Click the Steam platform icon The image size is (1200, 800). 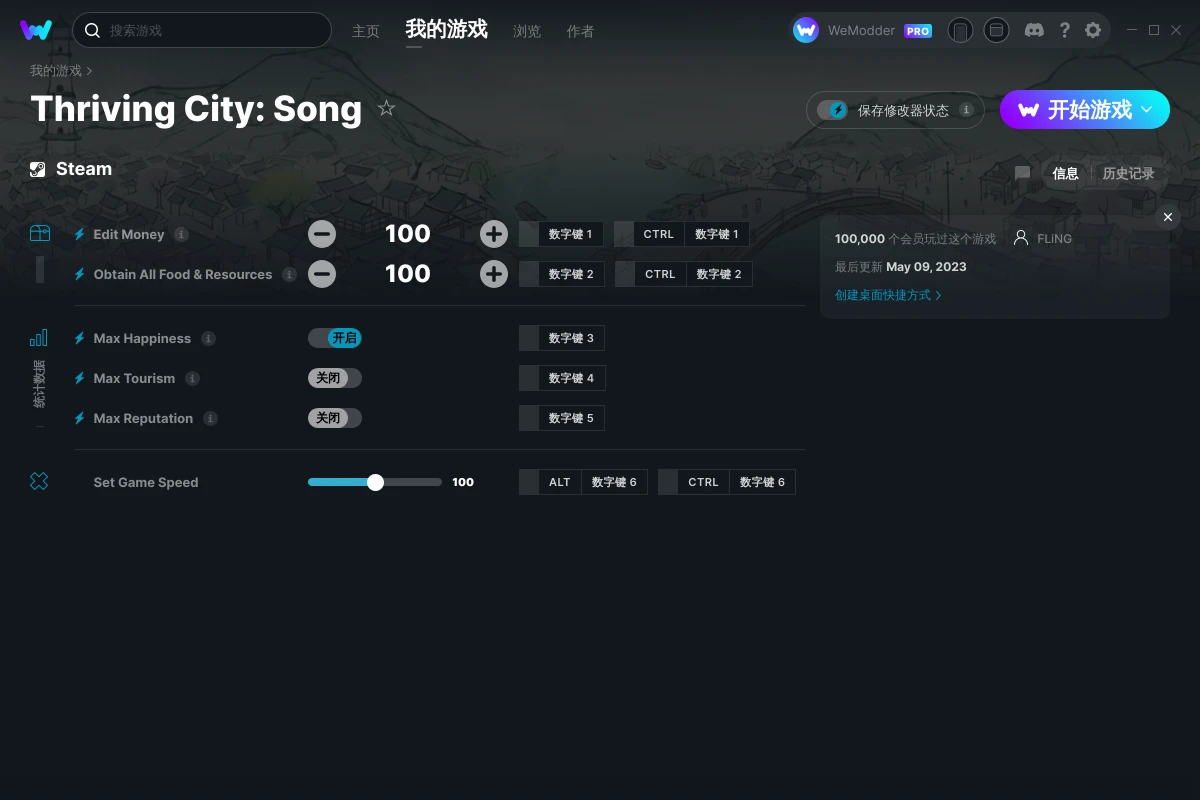tap(38, 169)
